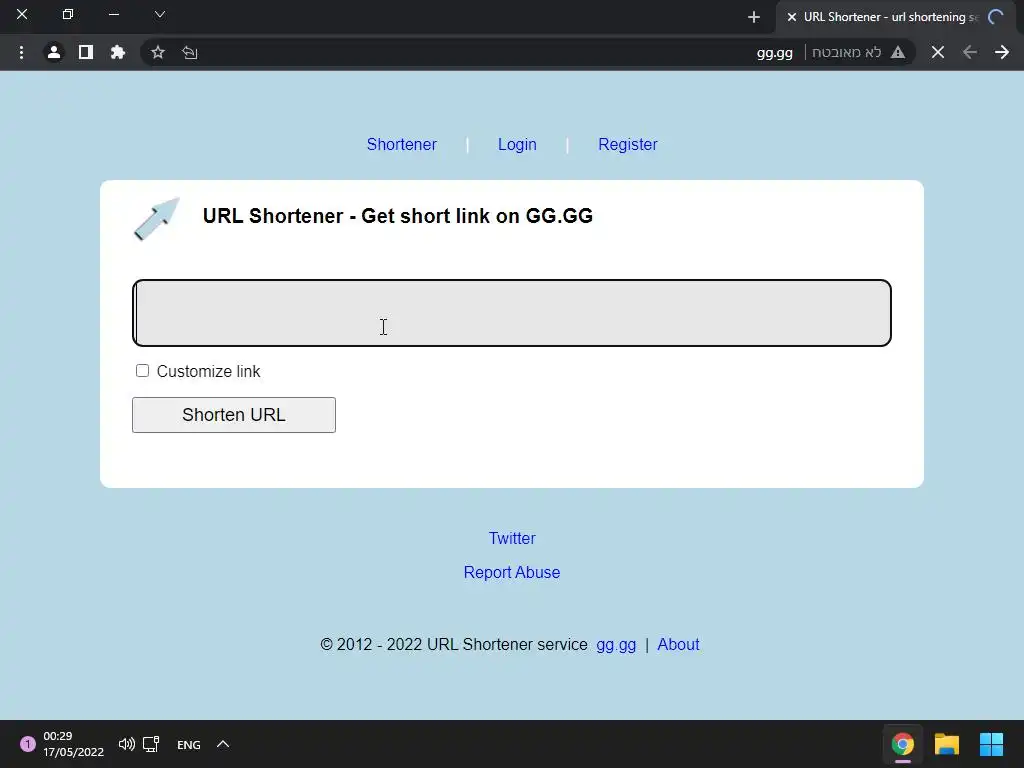The height and width of the screenshot is (768, 1024).
Task: Open the network status tray icon
Action: click(x=151, y=744)
